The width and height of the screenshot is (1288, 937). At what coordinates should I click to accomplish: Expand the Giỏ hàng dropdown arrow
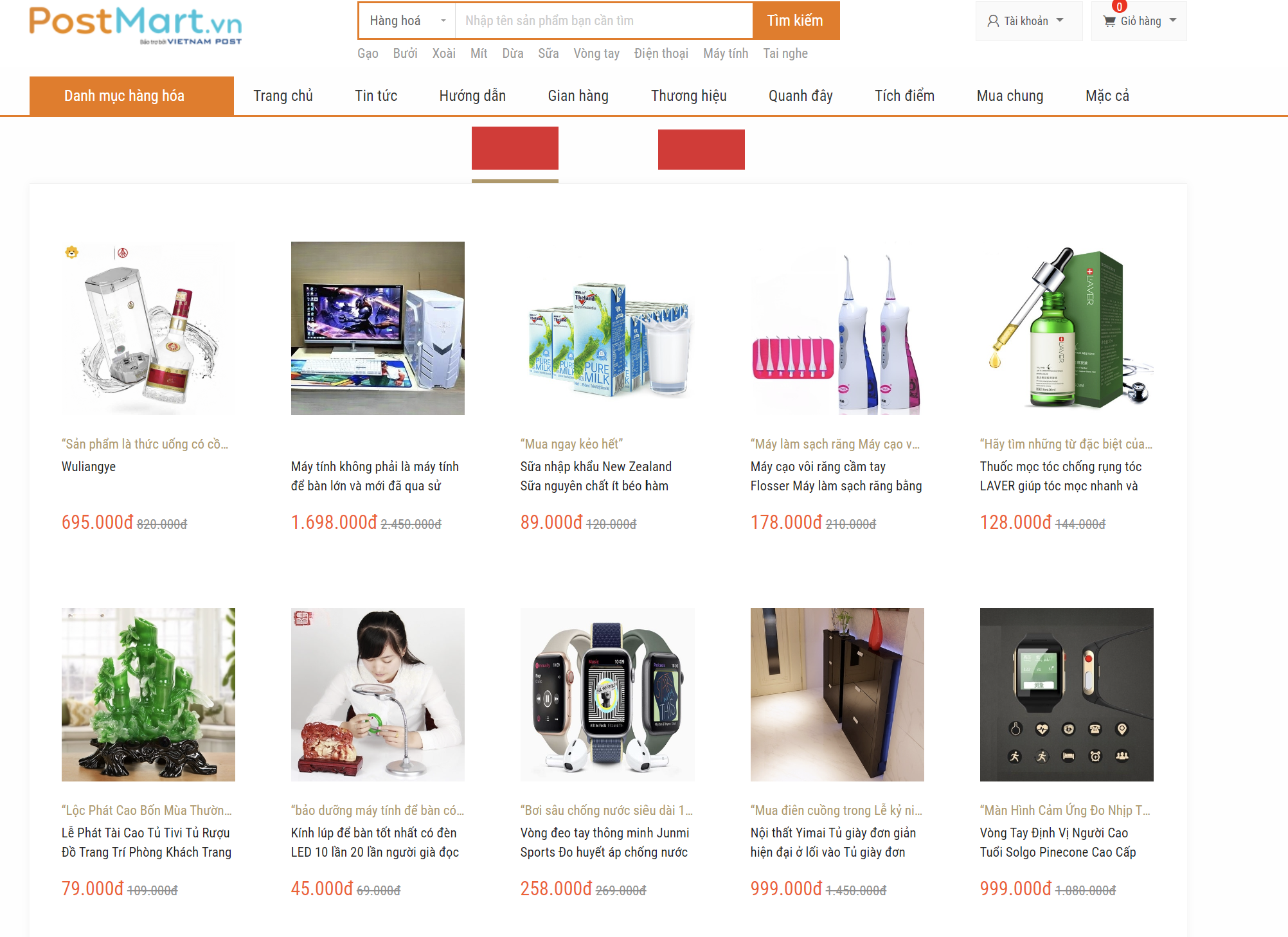[1173, 21]
